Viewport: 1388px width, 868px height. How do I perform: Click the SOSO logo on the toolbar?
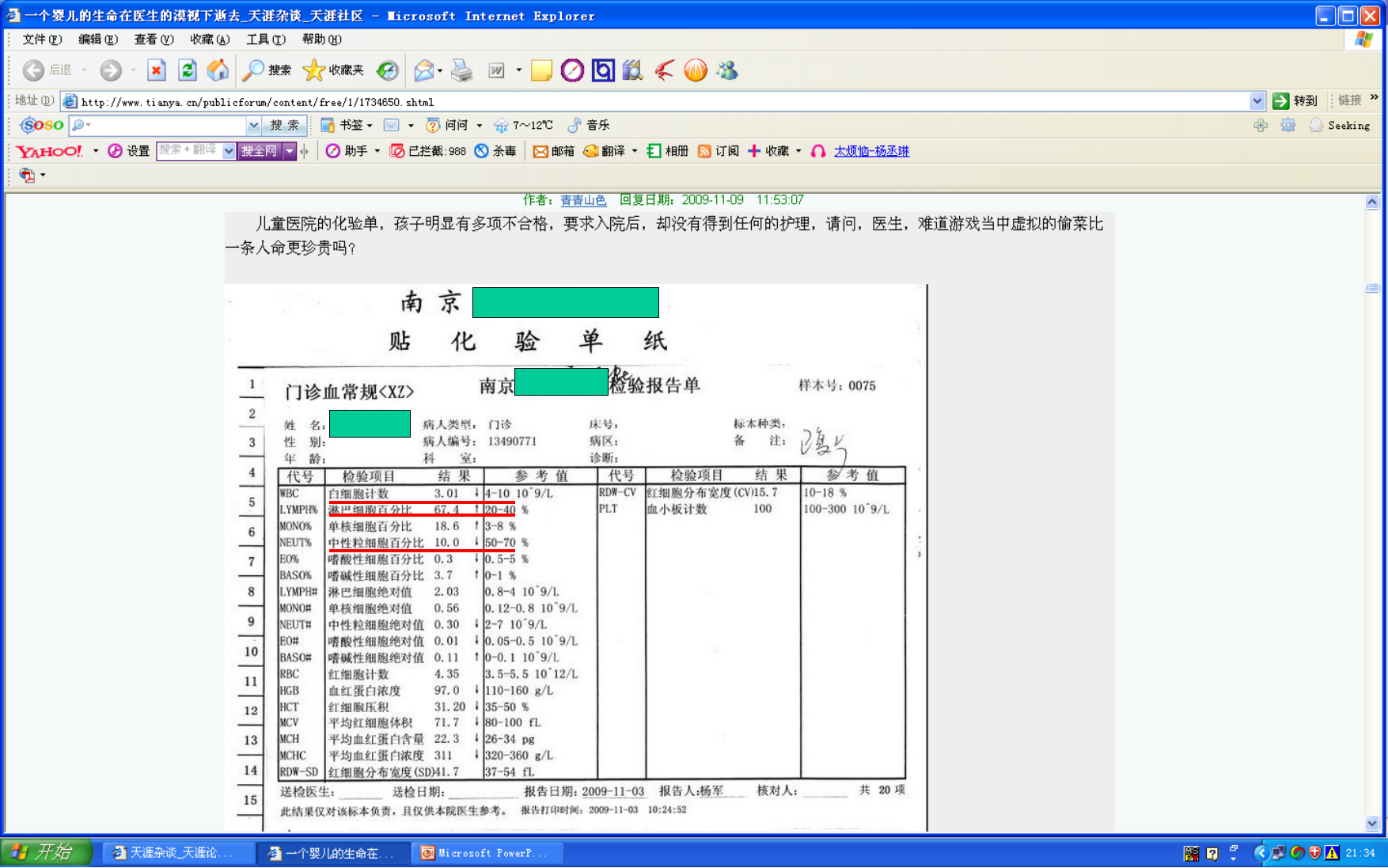42,125
